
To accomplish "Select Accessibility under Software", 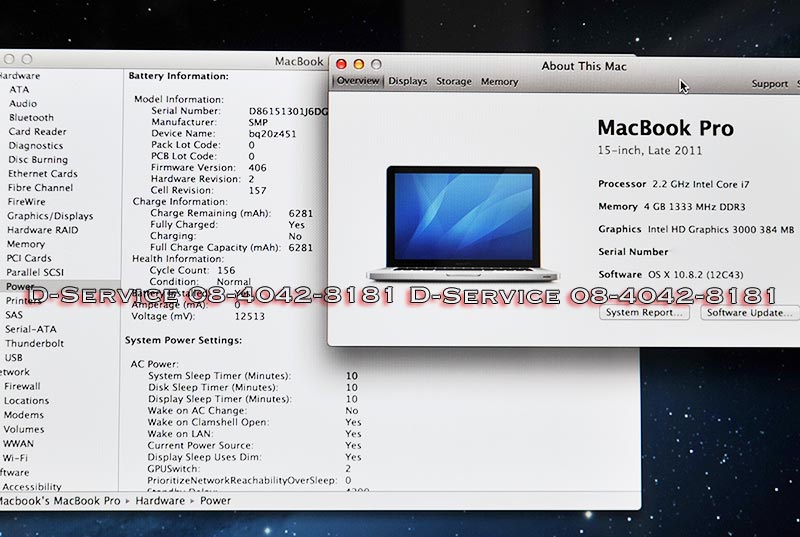I will point(32,487).
